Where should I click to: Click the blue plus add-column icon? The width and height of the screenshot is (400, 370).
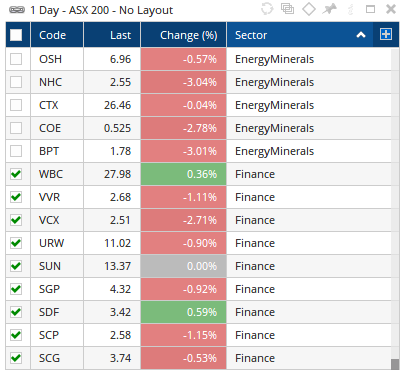click(x=386, y=34)
